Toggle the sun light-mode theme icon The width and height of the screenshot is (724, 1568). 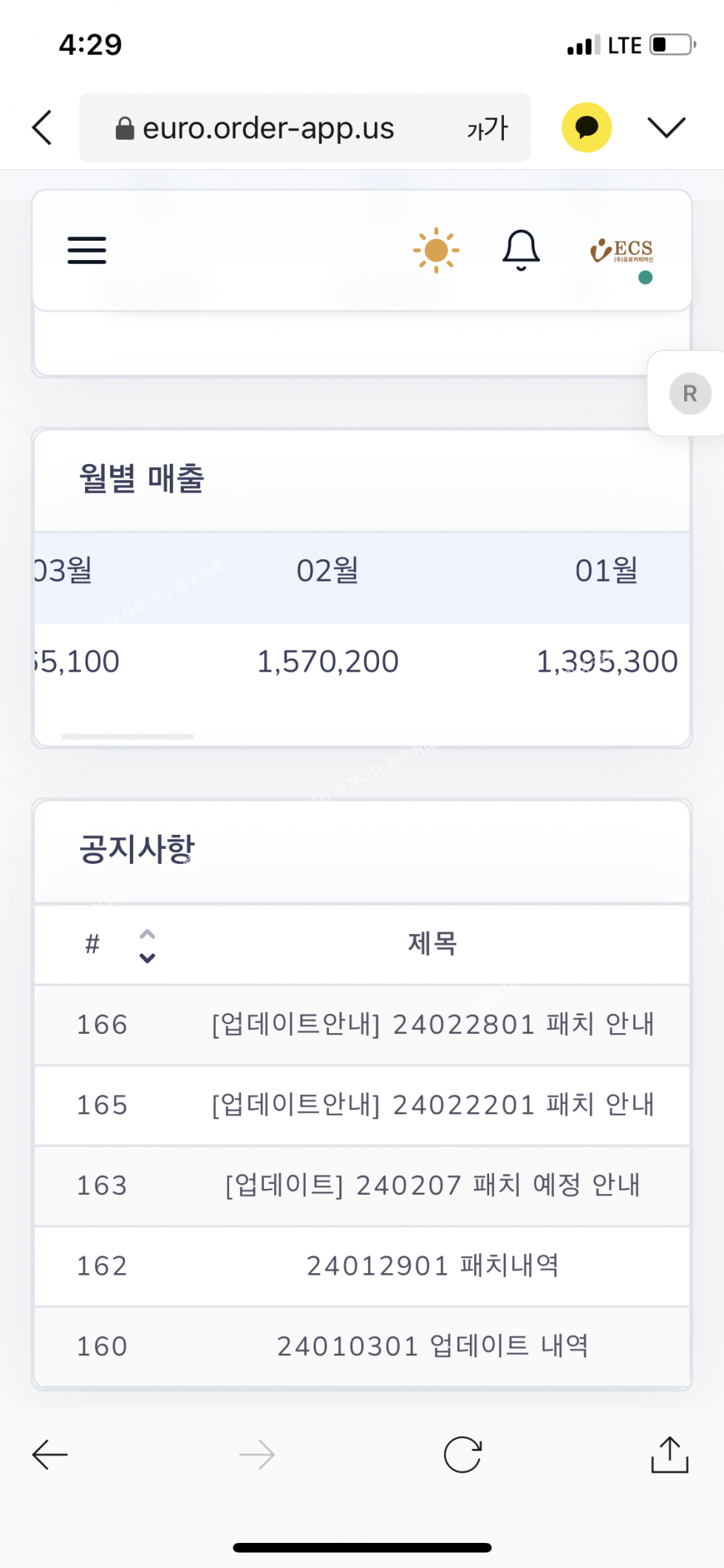coord(436,250)
